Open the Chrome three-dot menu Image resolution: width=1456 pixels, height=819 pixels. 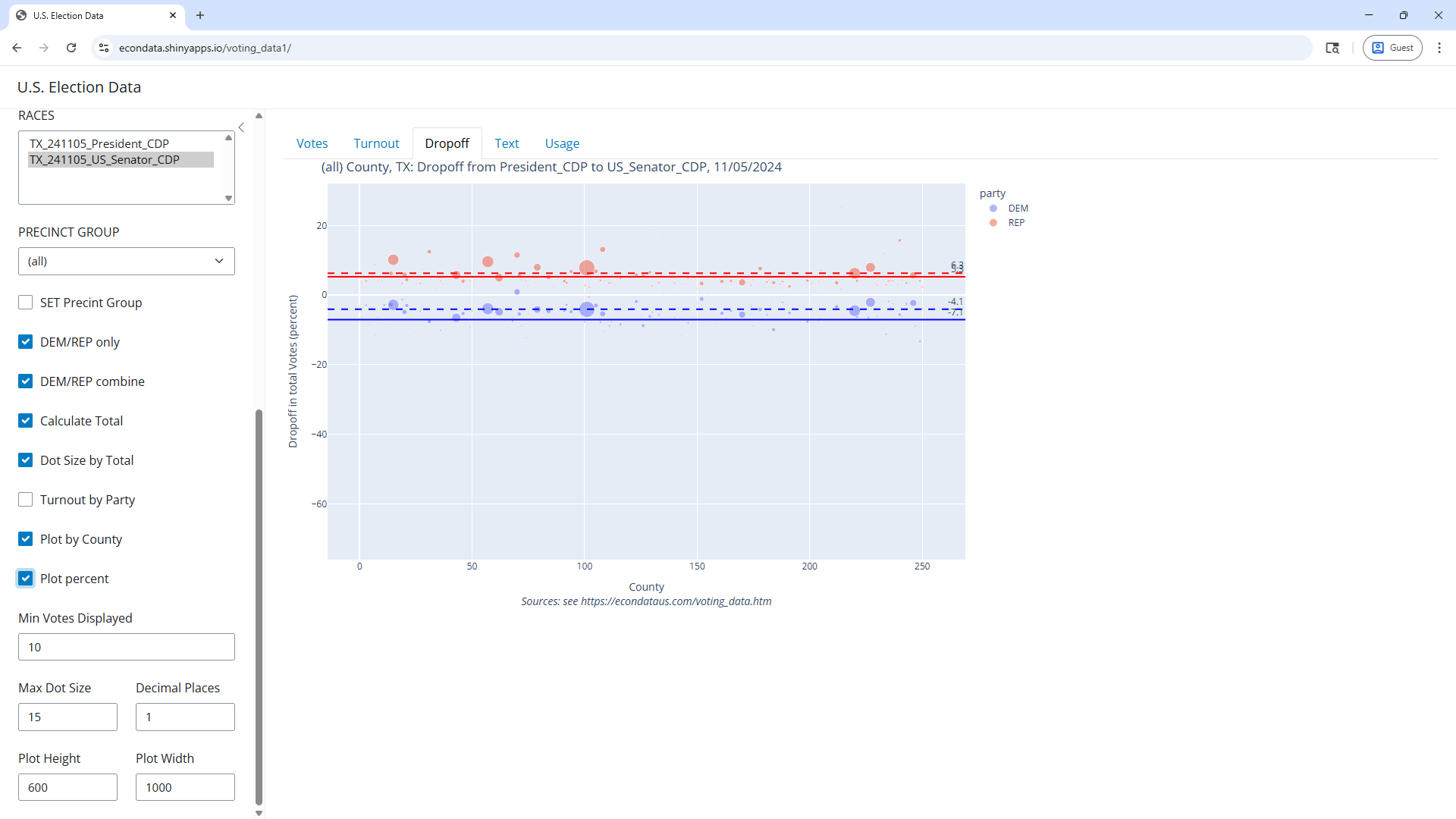1439,48
